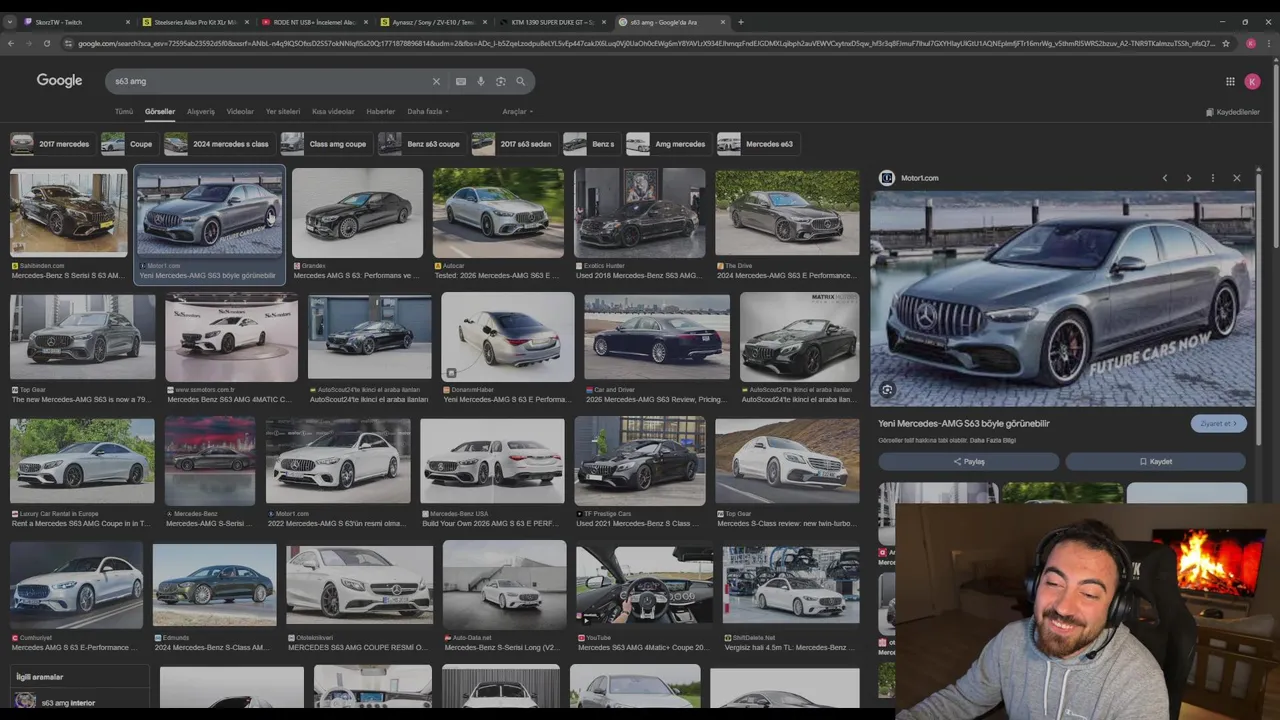Image resolution: width=1280 pixels, height=720 pixels.
Task: Open the Mercedes-Benz USA Build Your Own thumbnail
Action: click(492, 461)
